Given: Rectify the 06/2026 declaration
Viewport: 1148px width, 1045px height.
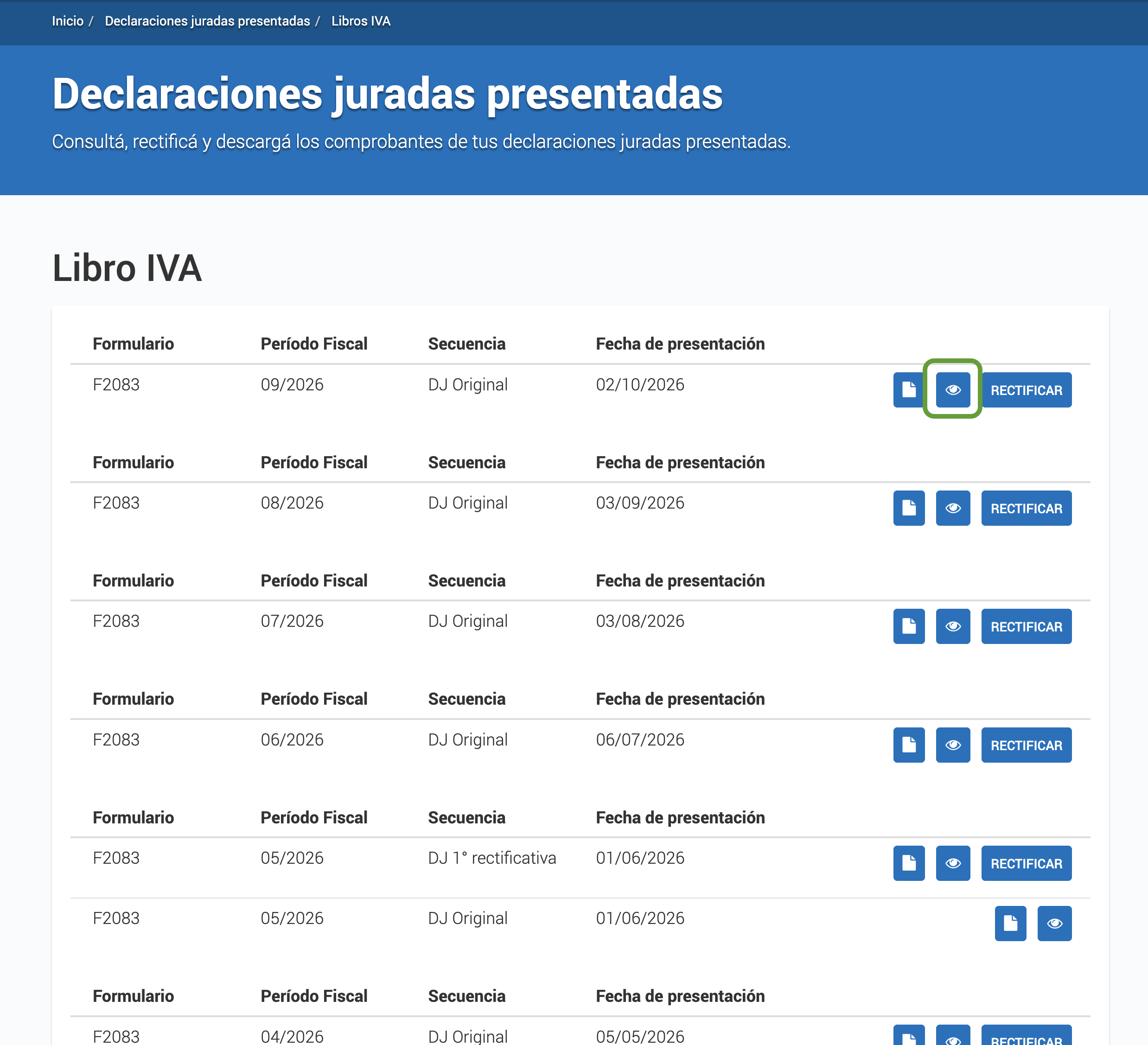Looking at the screenshot, I should (1026, 745).
